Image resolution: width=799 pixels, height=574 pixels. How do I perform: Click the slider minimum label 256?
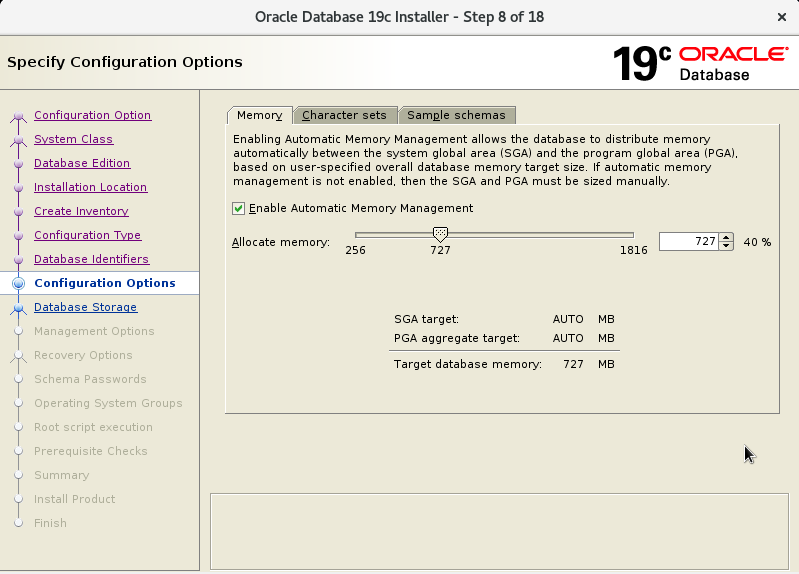tap(355, 250)
